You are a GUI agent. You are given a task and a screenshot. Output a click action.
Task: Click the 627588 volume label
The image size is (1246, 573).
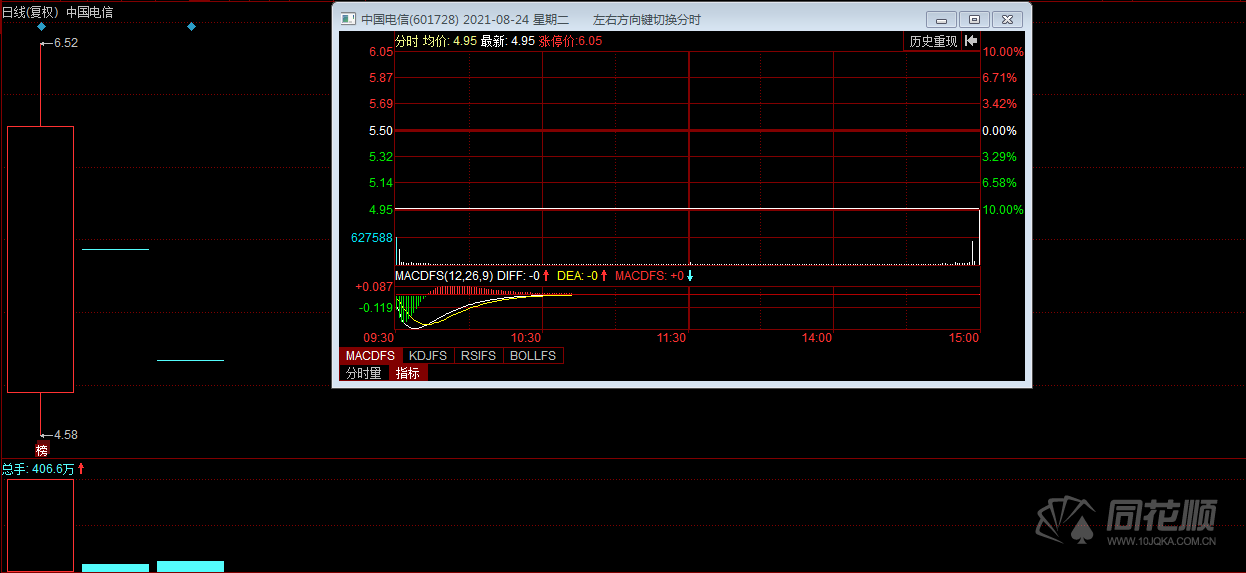[x=371, y=238]
